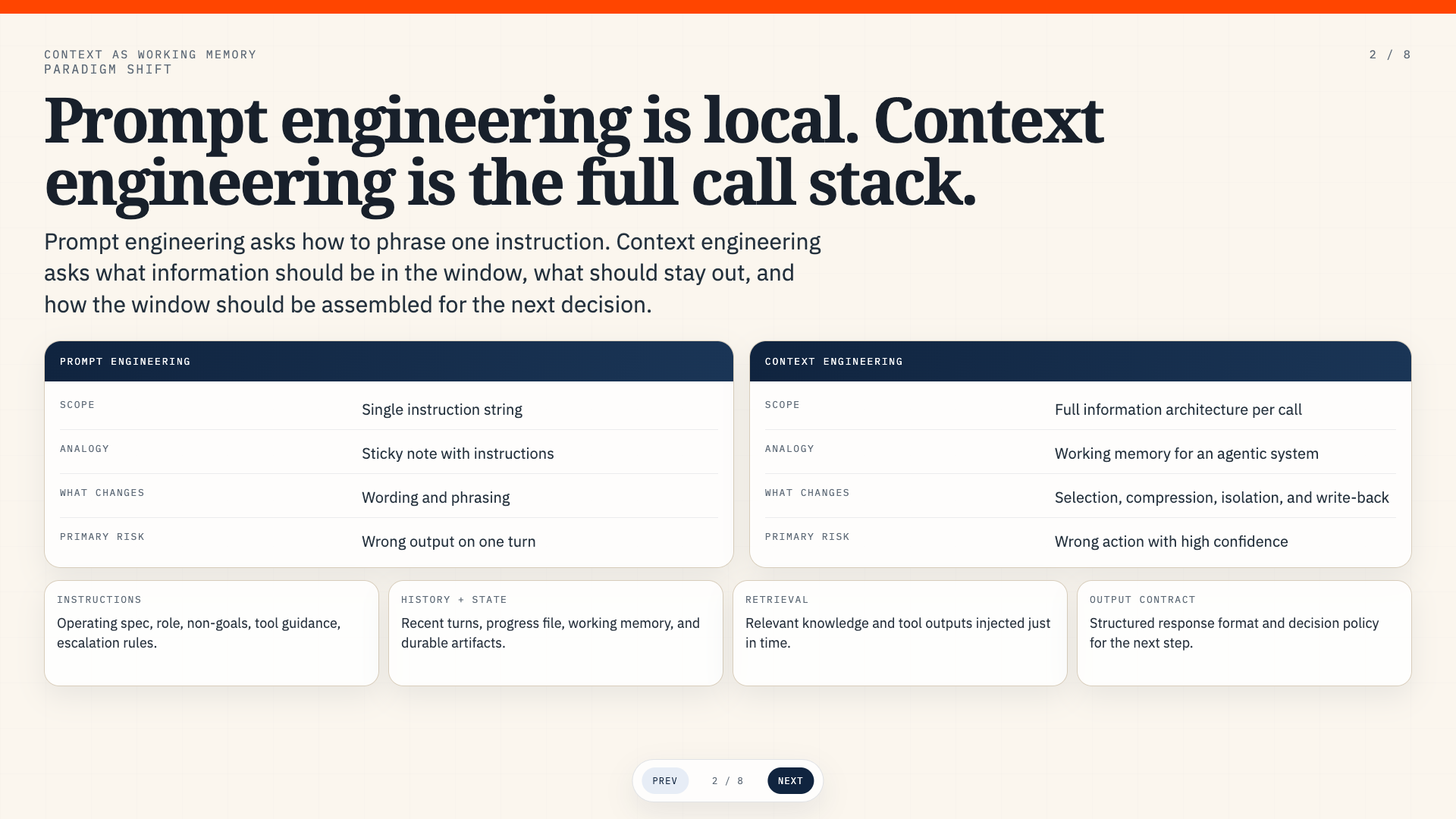Open the Retrieval card

point(900,633)
